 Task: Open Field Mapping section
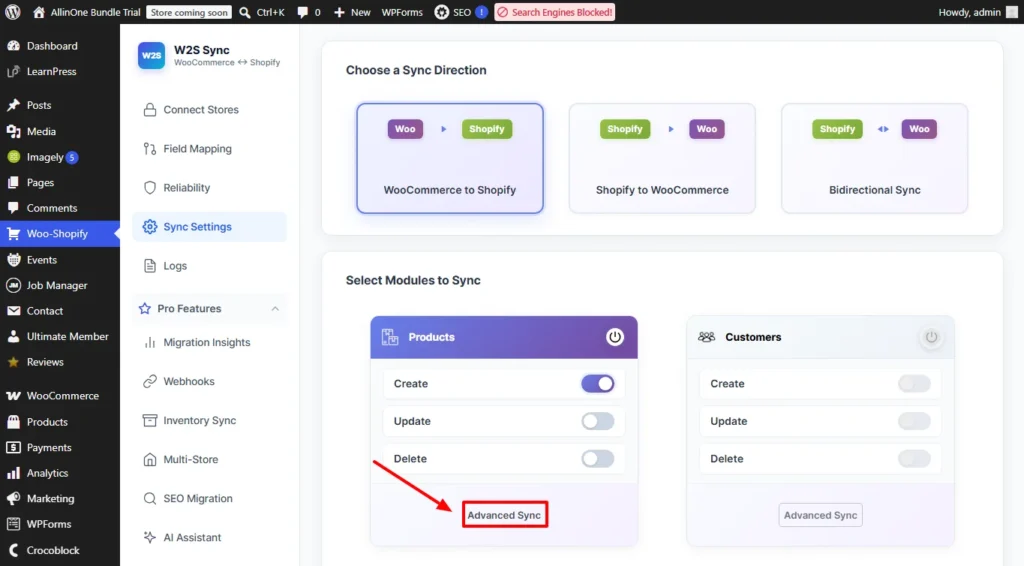point(209,149)
